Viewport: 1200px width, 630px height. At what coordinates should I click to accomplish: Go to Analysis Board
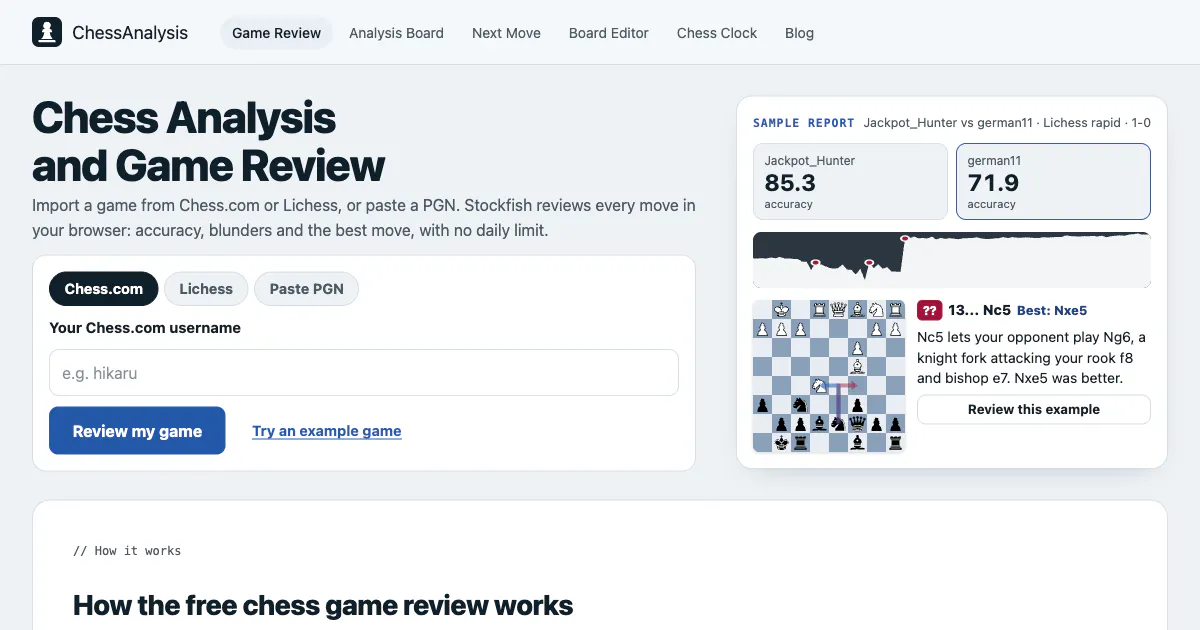pos(396,33)
